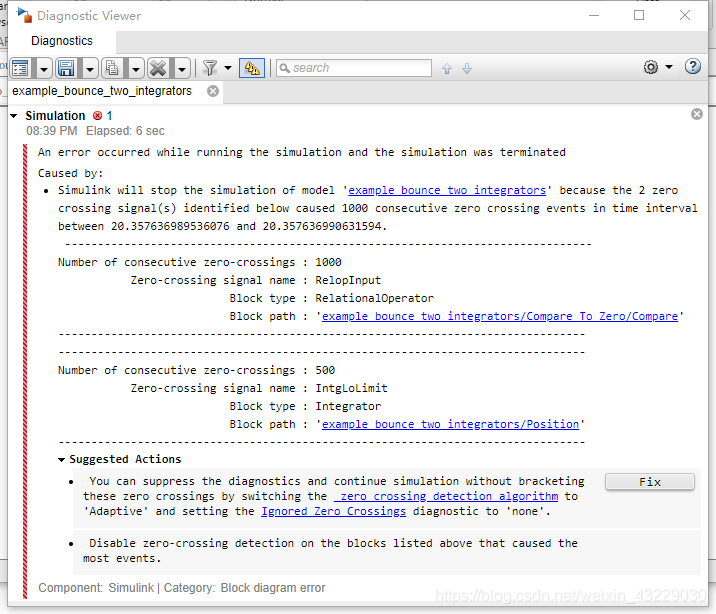The width and height of the screenshot is (716, 614).
Task: Click the zero-crossings count value '500'
Action: coord(325,370)
